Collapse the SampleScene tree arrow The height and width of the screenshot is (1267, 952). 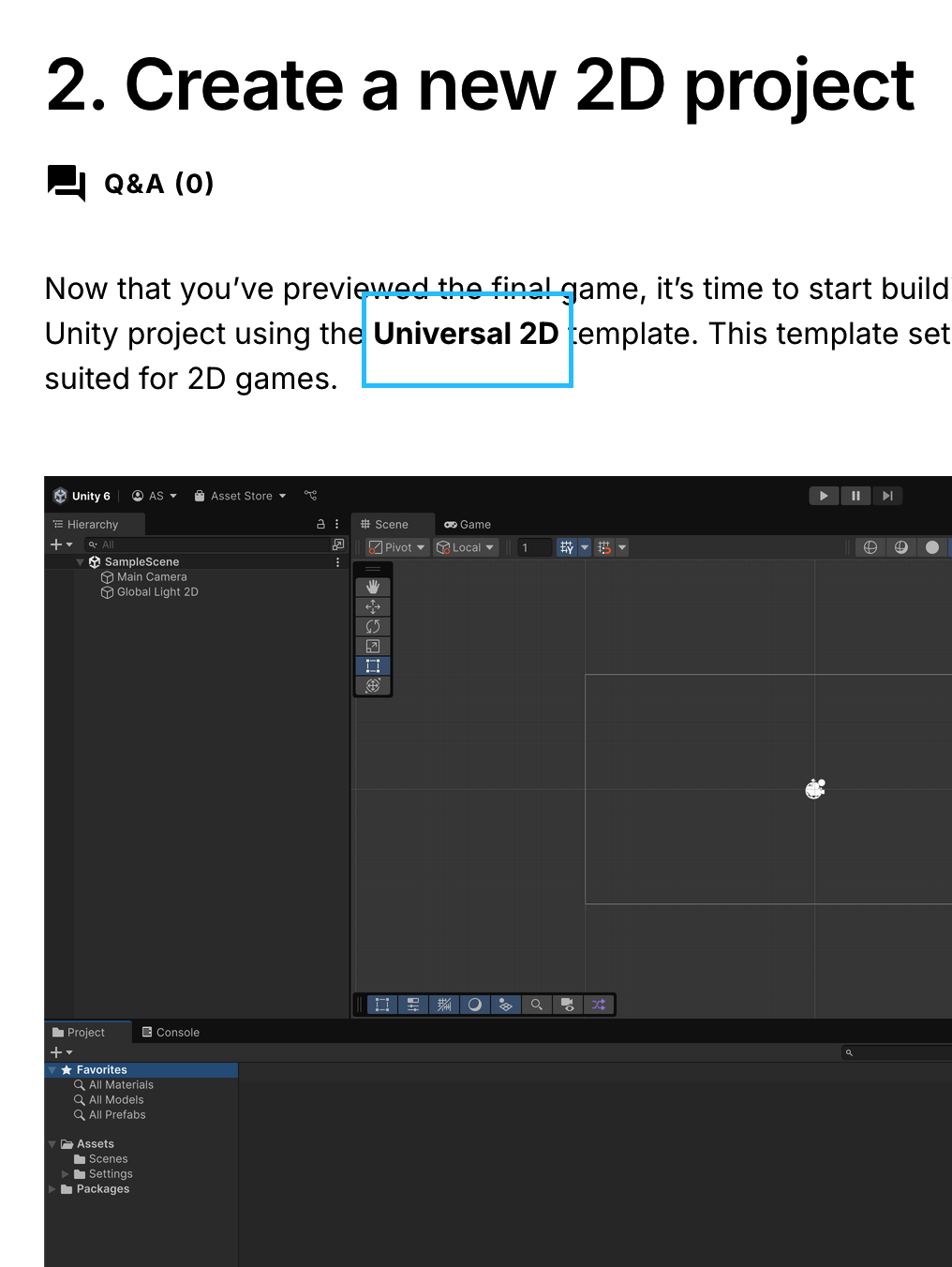tap(81, 562)
